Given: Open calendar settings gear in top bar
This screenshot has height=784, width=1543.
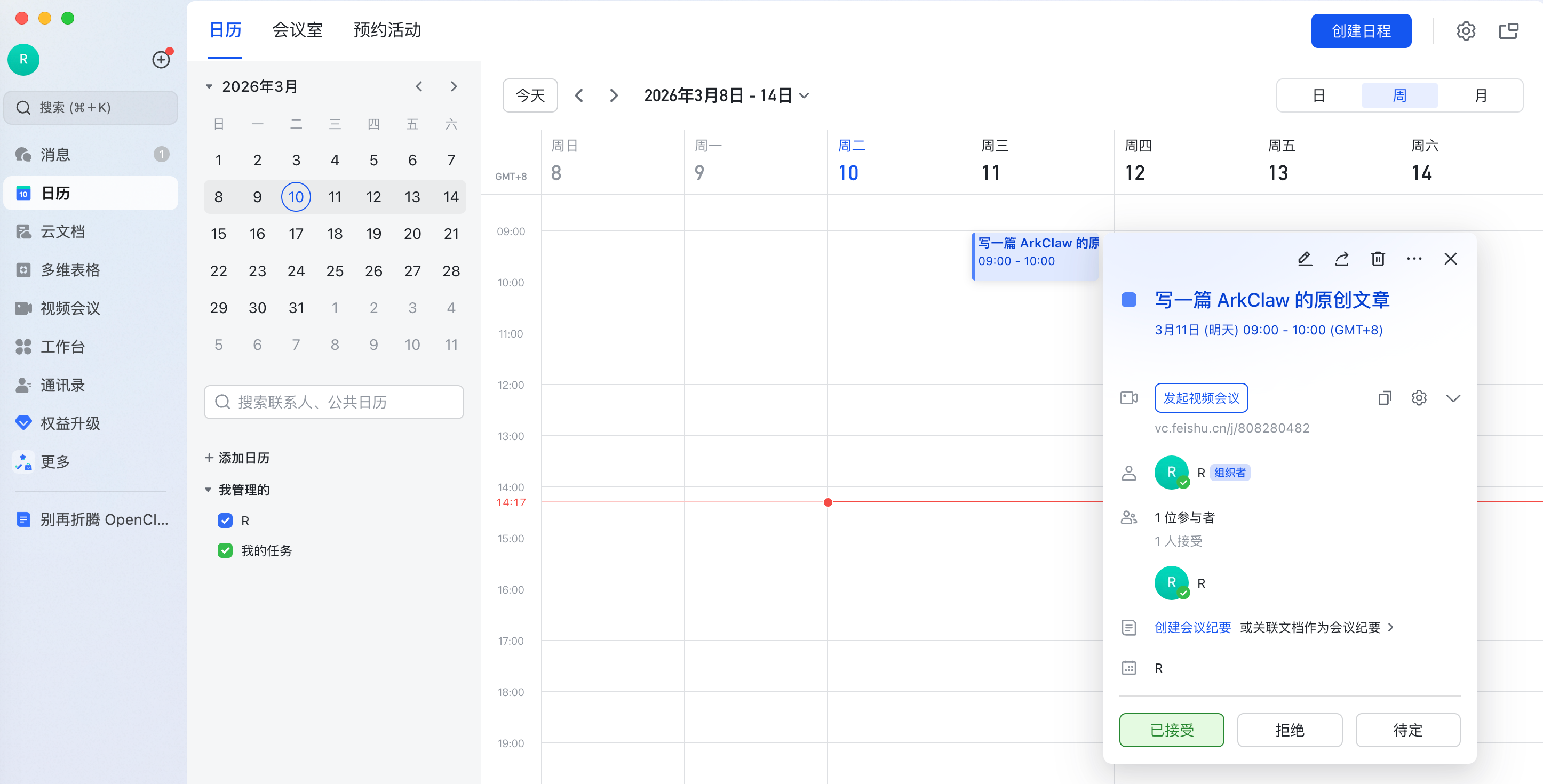Looking at the screenshot, I should click(x=1465, y=31).
